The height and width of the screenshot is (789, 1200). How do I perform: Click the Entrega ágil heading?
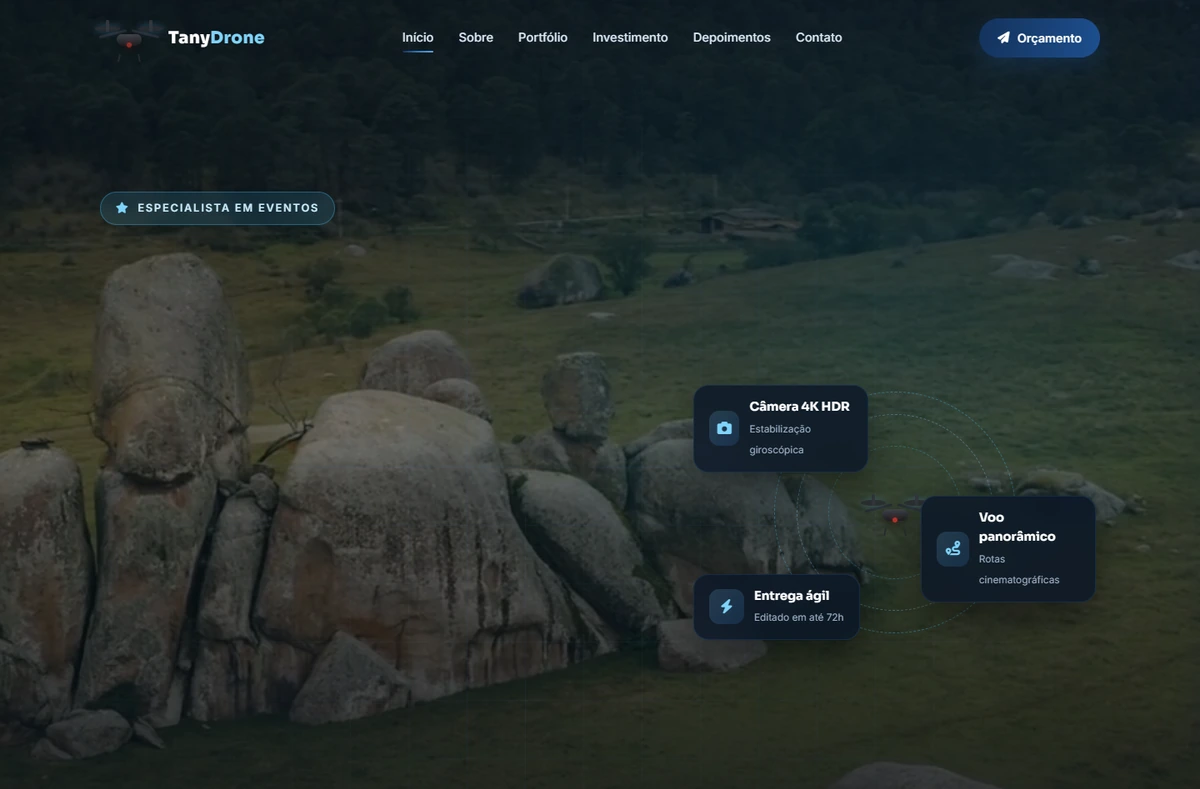[x=792, y=595]
